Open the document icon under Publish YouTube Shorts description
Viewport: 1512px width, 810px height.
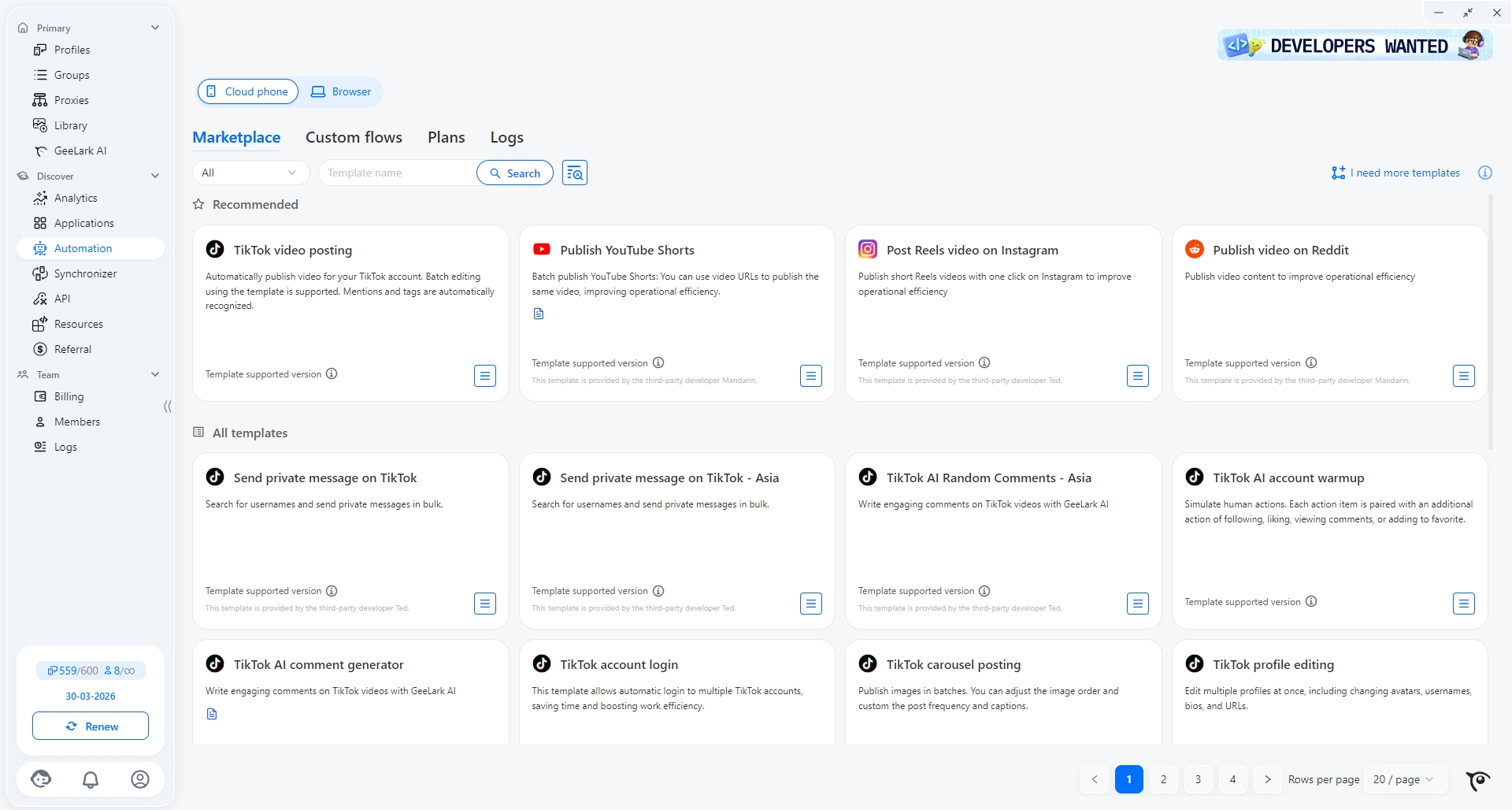539,314
